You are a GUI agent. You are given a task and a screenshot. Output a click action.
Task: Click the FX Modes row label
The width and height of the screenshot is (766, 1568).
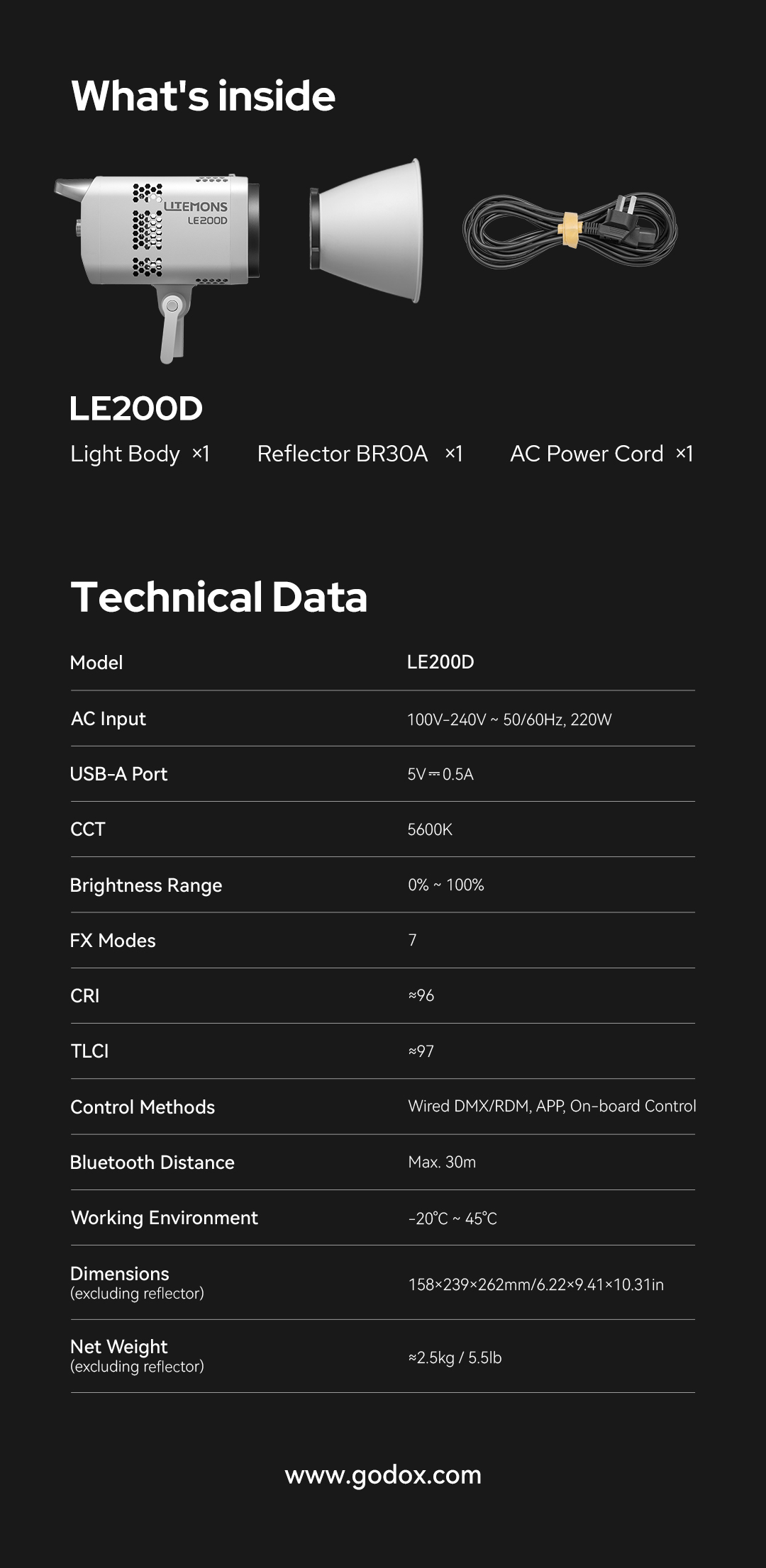pos(113,941)
